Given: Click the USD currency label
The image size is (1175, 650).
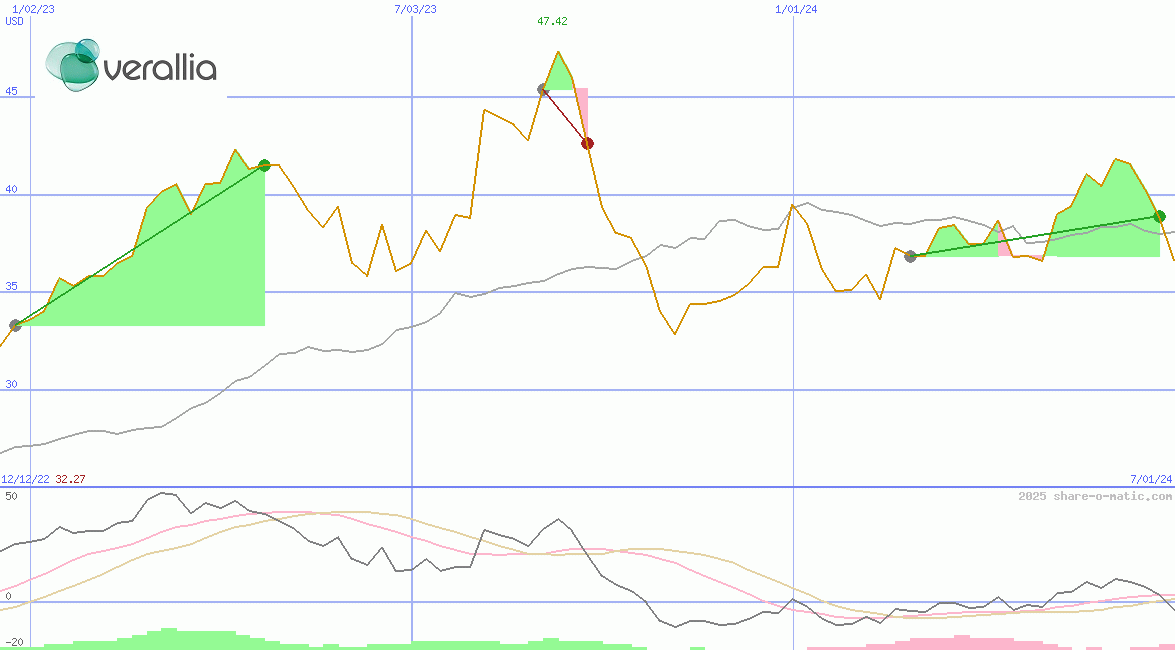Looking at the screenshot, I should pyautogui.click(x=14, y=21).
